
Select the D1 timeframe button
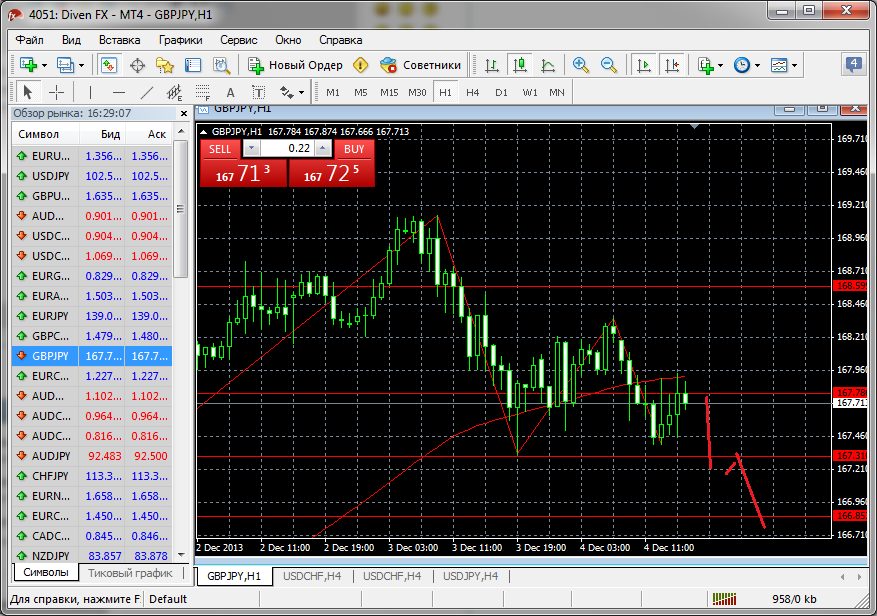pyautogui.click(x=501, y=92)
